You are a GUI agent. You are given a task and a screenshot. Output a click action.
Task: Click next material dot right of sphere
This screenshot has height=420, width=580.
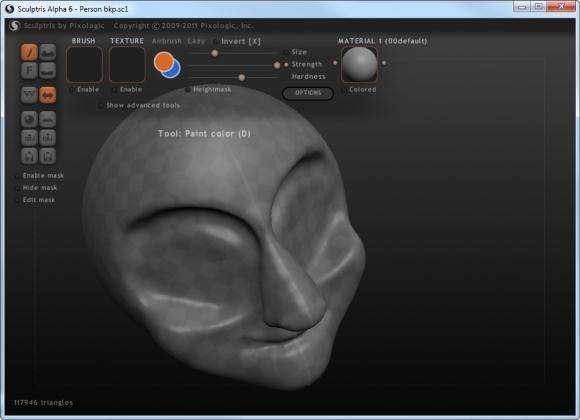[384, 63]
